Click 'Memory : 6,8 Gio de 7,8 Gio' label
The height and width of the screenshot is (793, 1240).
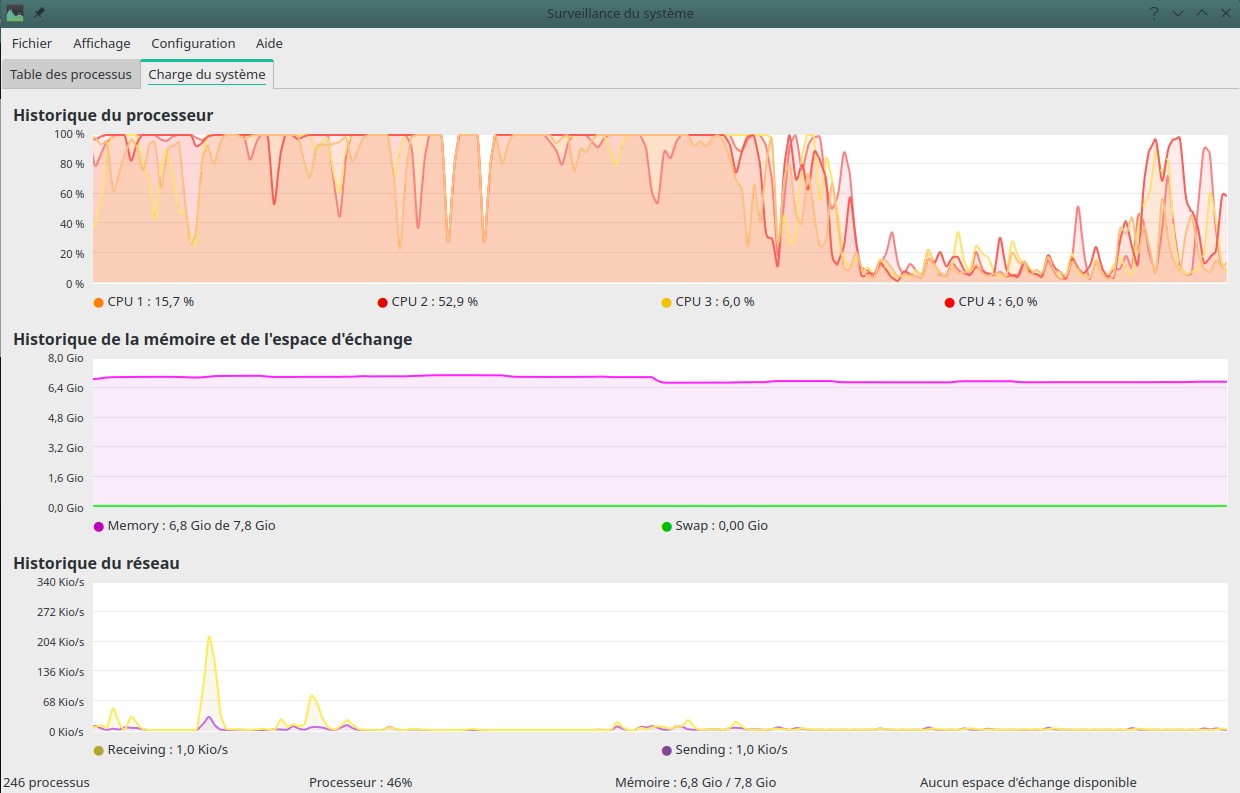[192, 525]
